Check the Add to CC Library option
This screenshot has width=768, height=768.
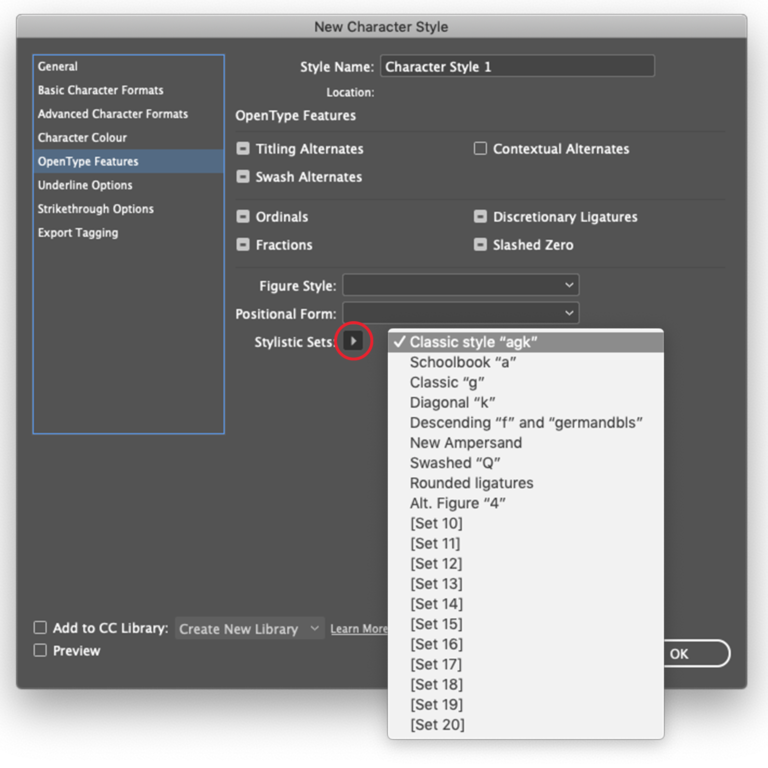click(x=40, y=628)
